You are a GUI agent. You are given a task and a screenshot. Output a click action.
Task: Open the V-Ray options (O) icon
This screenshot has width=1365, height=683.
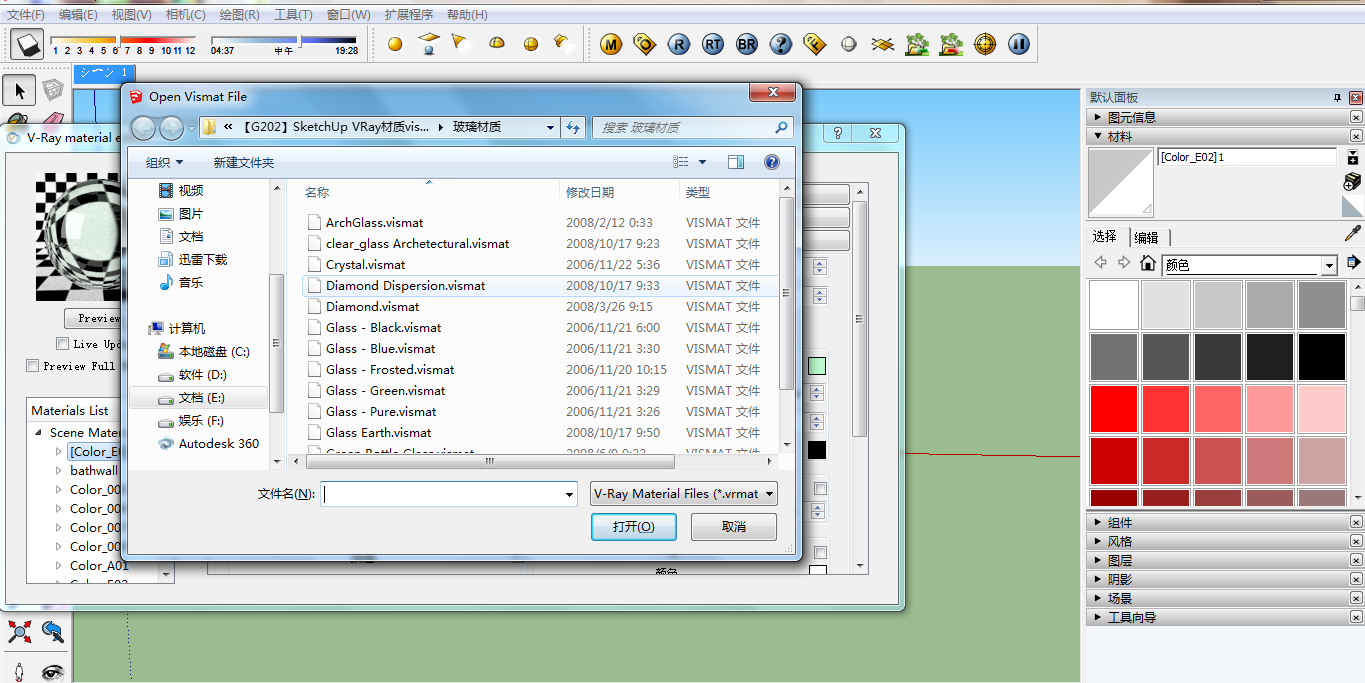[x=645, y=44]
